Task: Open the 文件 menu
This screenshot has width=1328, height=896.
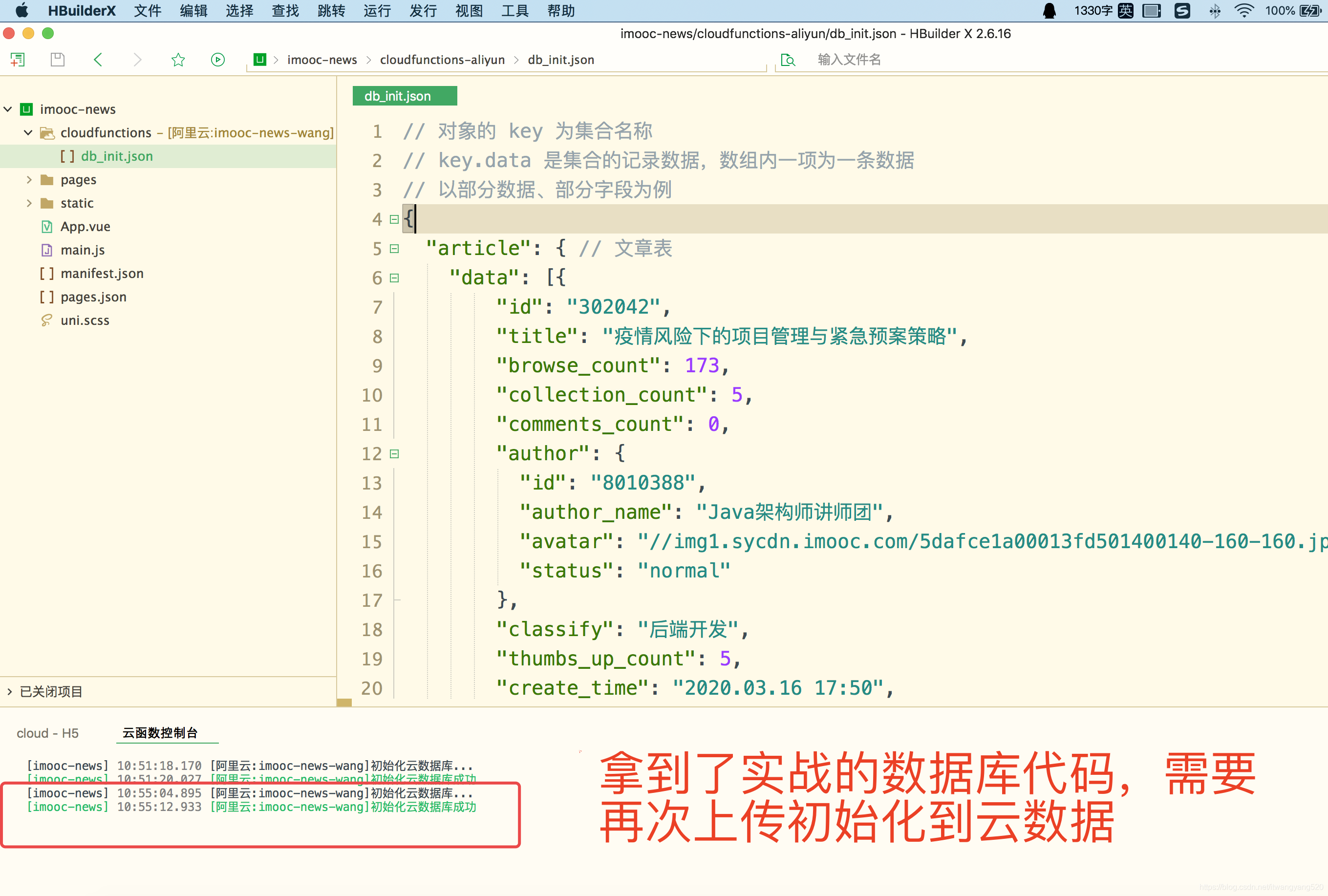Action: (148, 10)
